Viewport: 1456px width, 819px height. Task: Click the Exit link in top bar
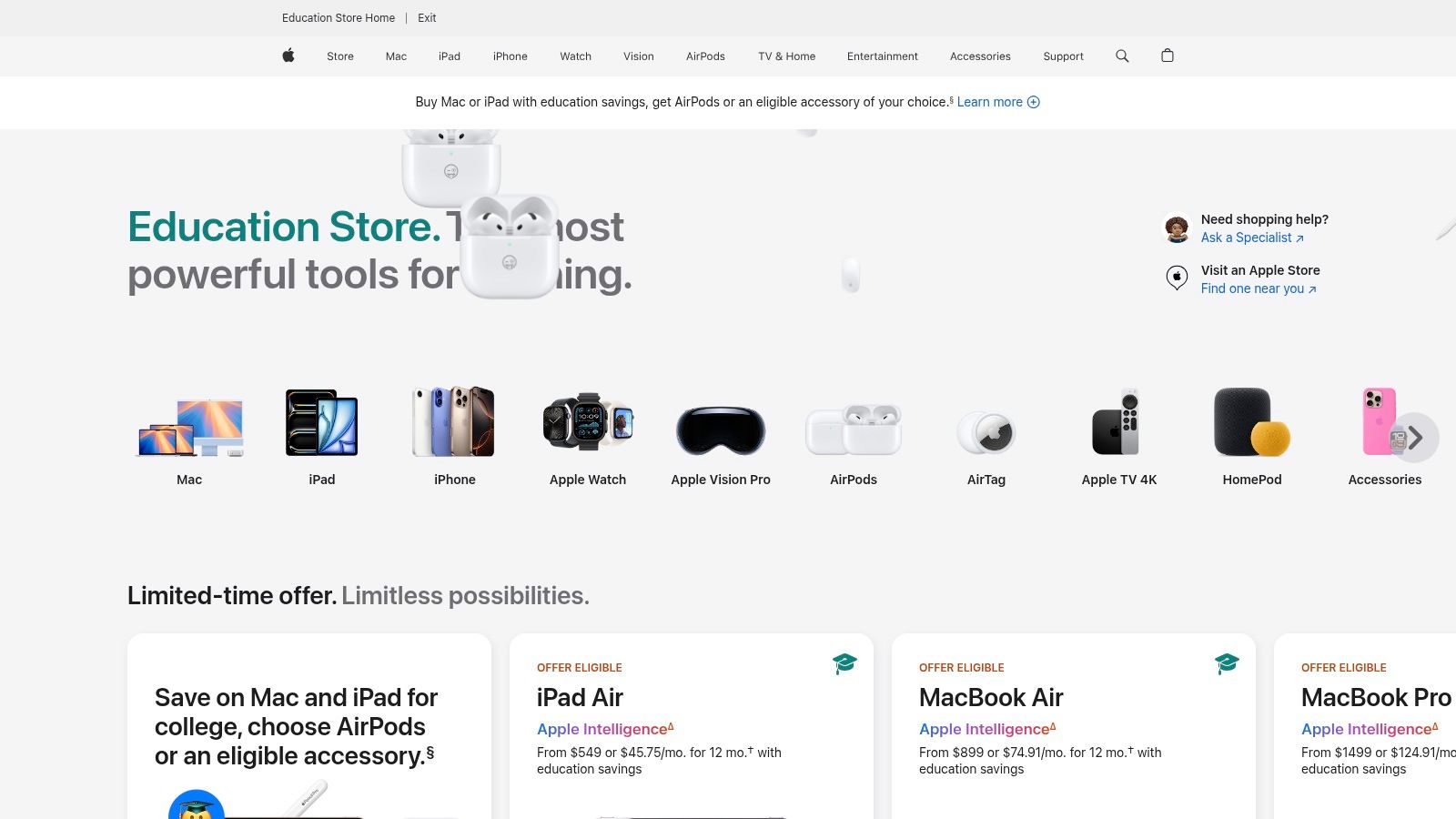(427, 18)
